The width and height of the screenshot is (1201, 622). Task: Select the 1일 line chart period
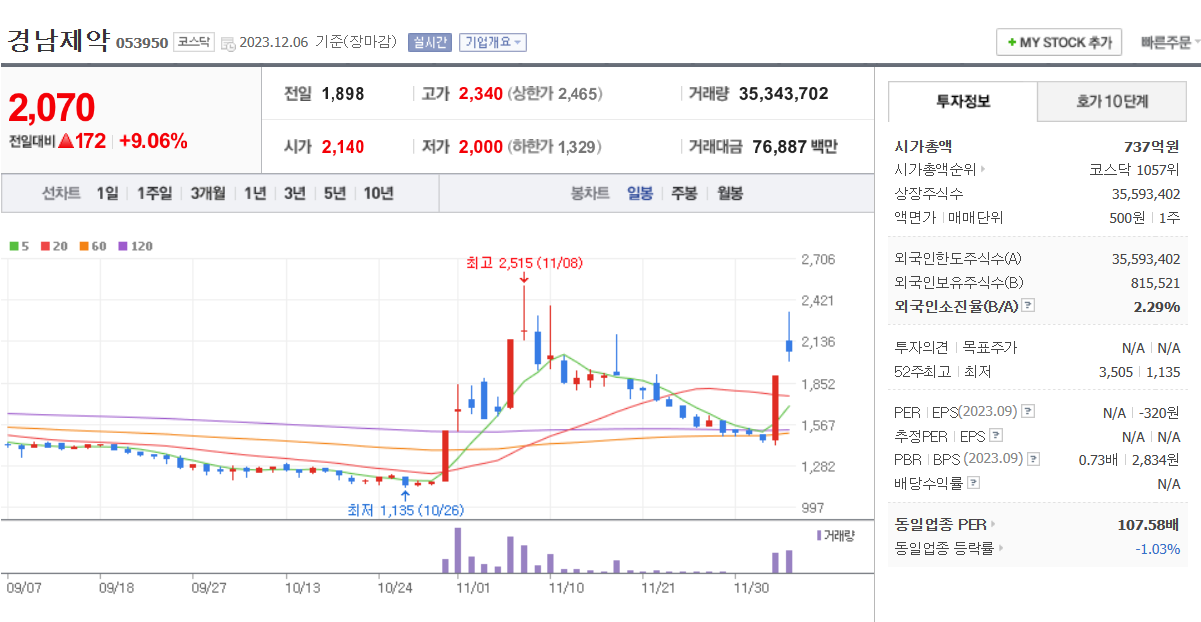click(x=107, y=194)
